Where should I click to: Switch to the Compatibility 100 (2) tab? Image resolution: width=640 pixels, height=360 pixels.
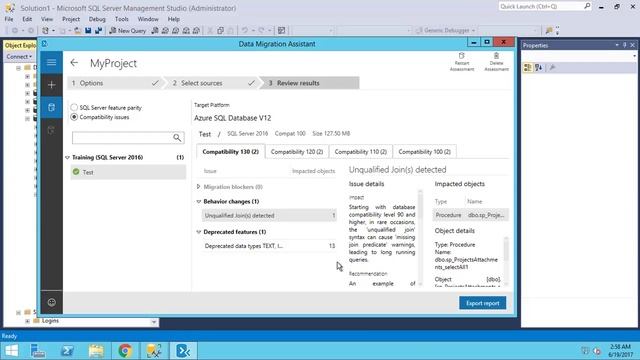pyautogui.click(x=424, y=151)
